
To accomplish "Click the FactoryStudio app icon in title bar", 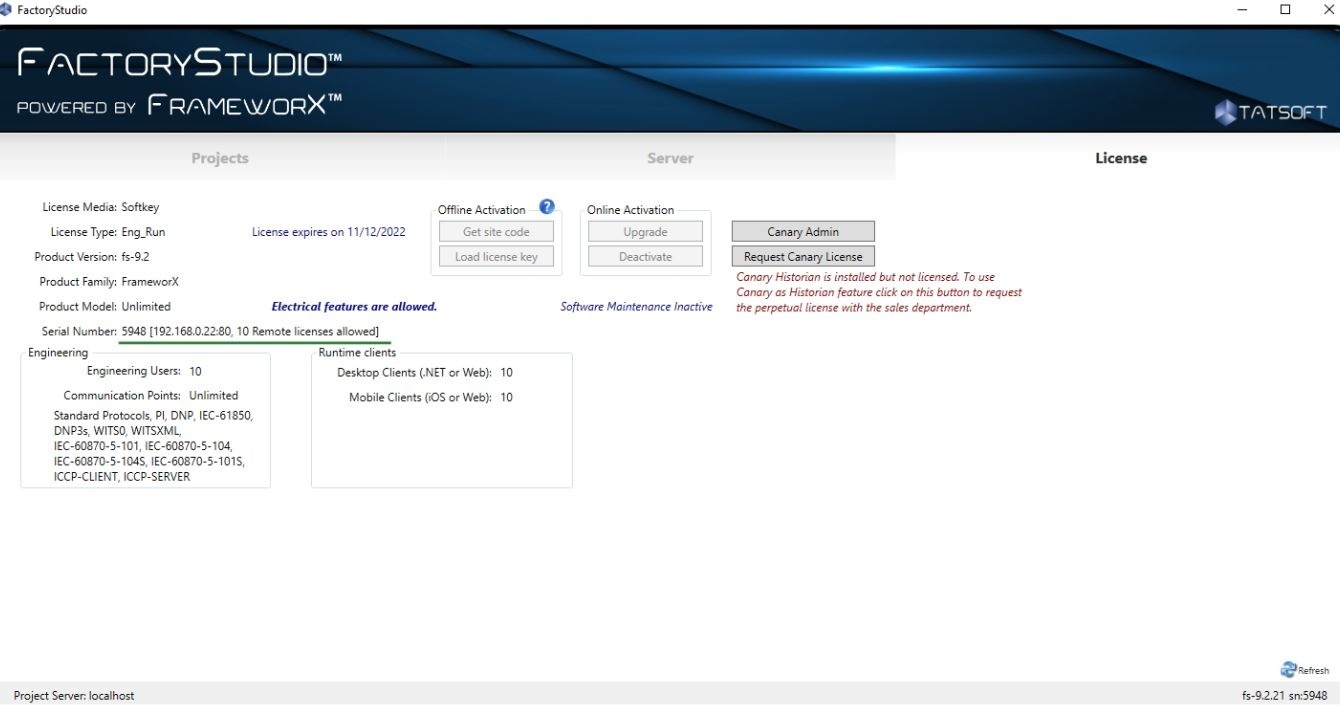I will 6,9.
